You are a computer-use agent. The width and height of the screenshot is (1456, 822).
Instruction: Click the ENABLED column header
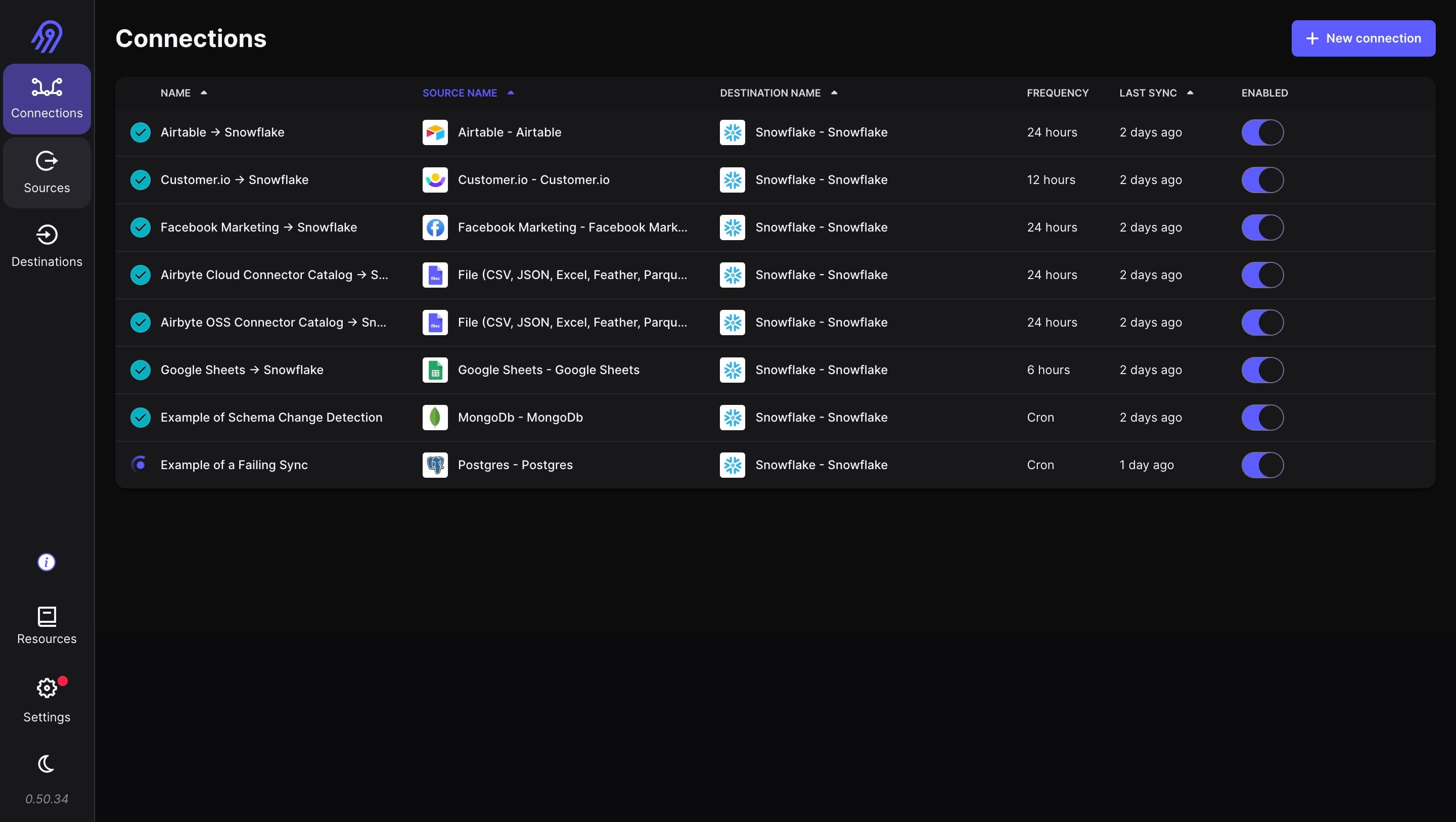(x=1264, y=93)
